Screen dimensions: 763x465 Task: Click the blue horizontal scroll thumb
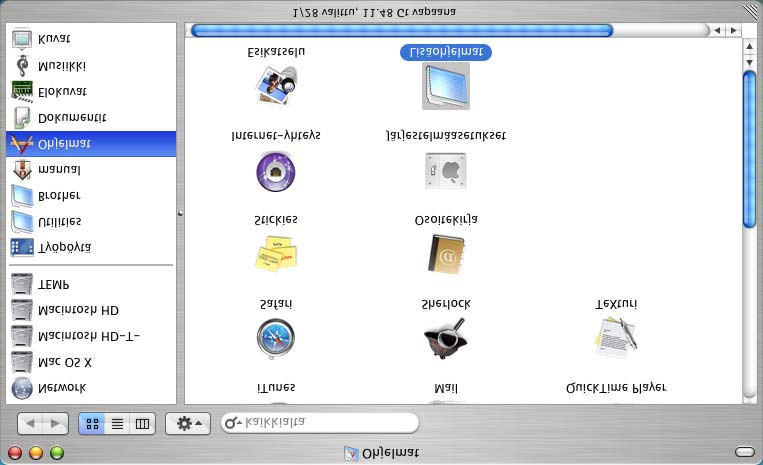[402, 31]
